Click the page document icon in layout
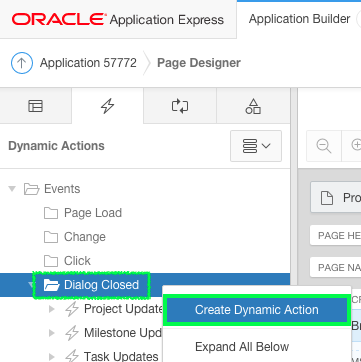 [x=327, y=198]
